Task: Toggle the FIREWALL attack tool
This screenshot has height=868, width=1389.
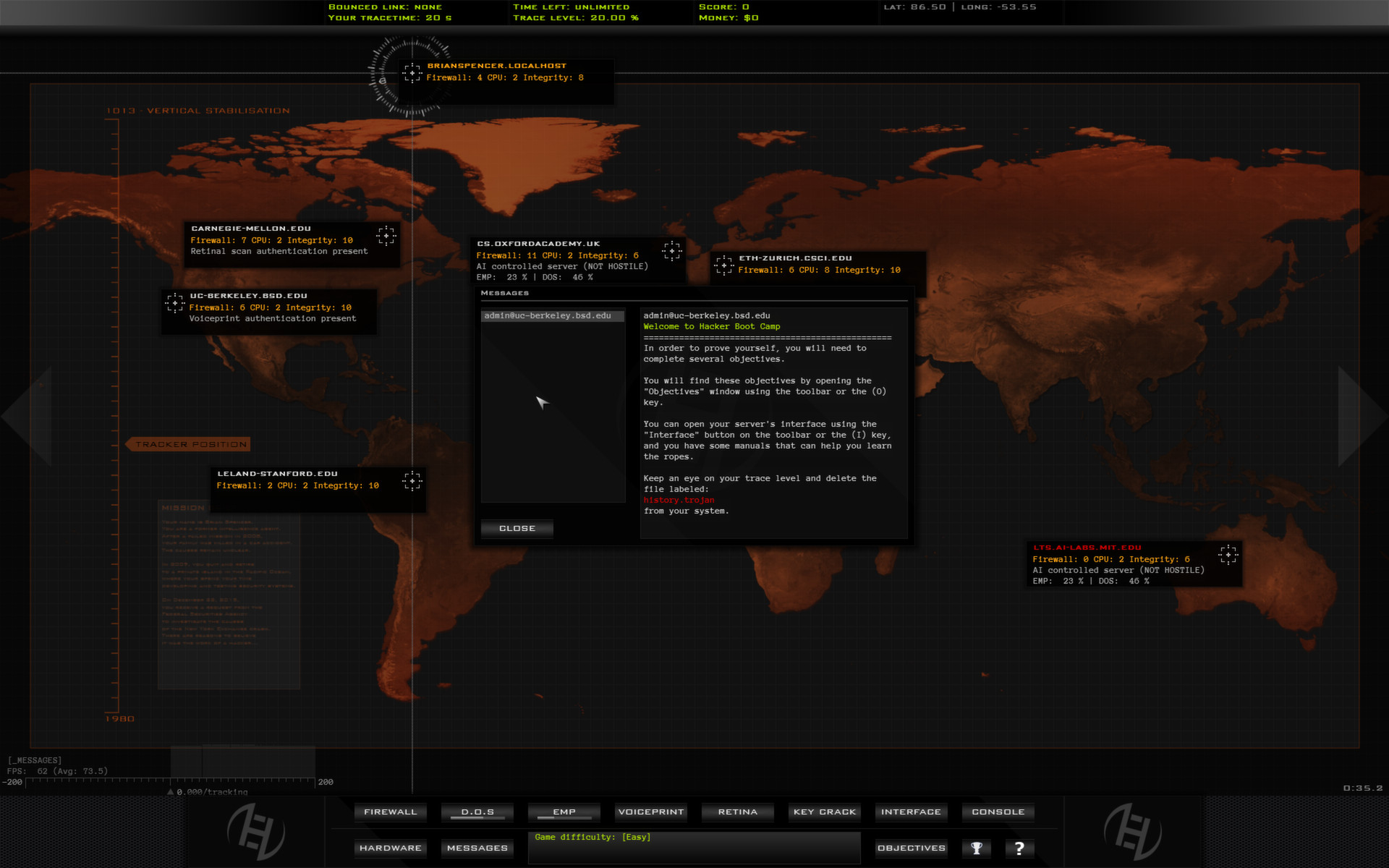Action: coord(390,812)
